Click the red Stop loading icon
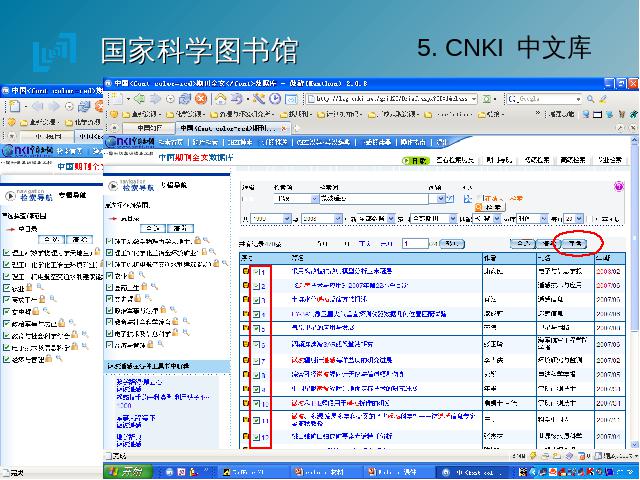Viewport: 640px width, 480px height. tap(200, 99)
